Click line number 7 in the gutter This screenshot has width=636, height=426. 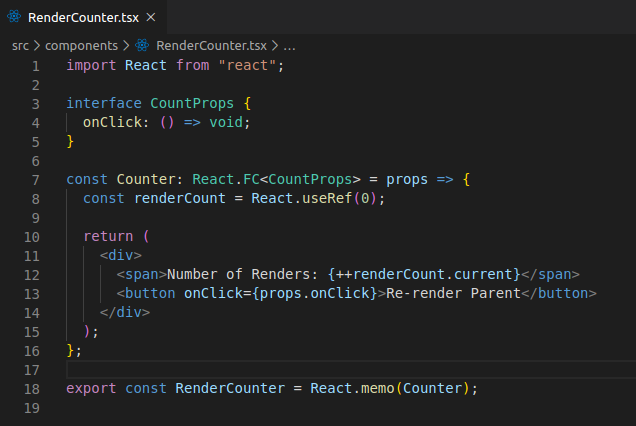pyautogui.click(x=35, y=179)
